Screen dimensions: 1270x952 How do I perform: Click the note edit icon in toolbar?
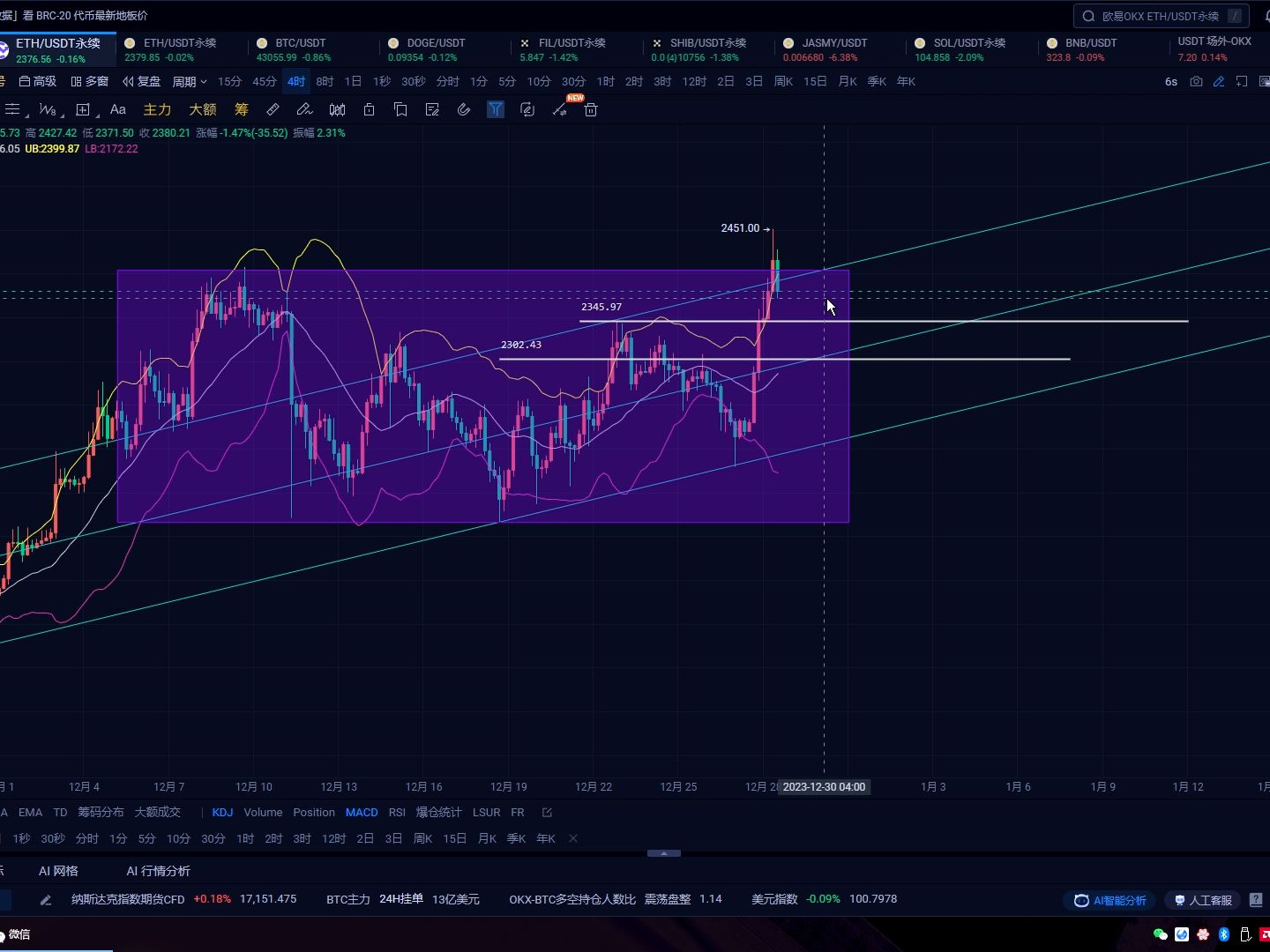432,109
